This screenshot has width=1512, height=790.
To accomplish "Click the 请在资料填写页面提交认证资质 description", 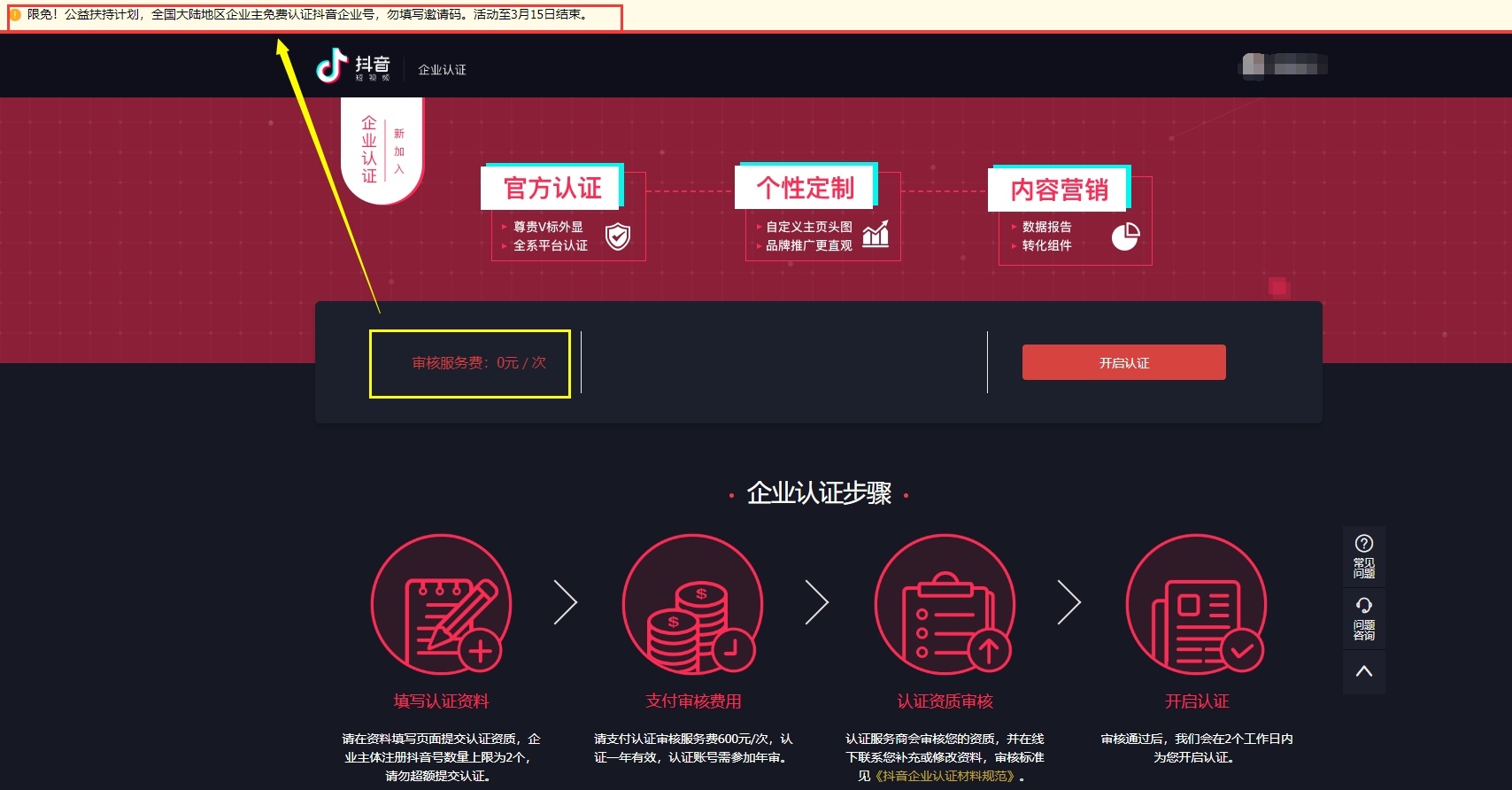I will [441, 757].
